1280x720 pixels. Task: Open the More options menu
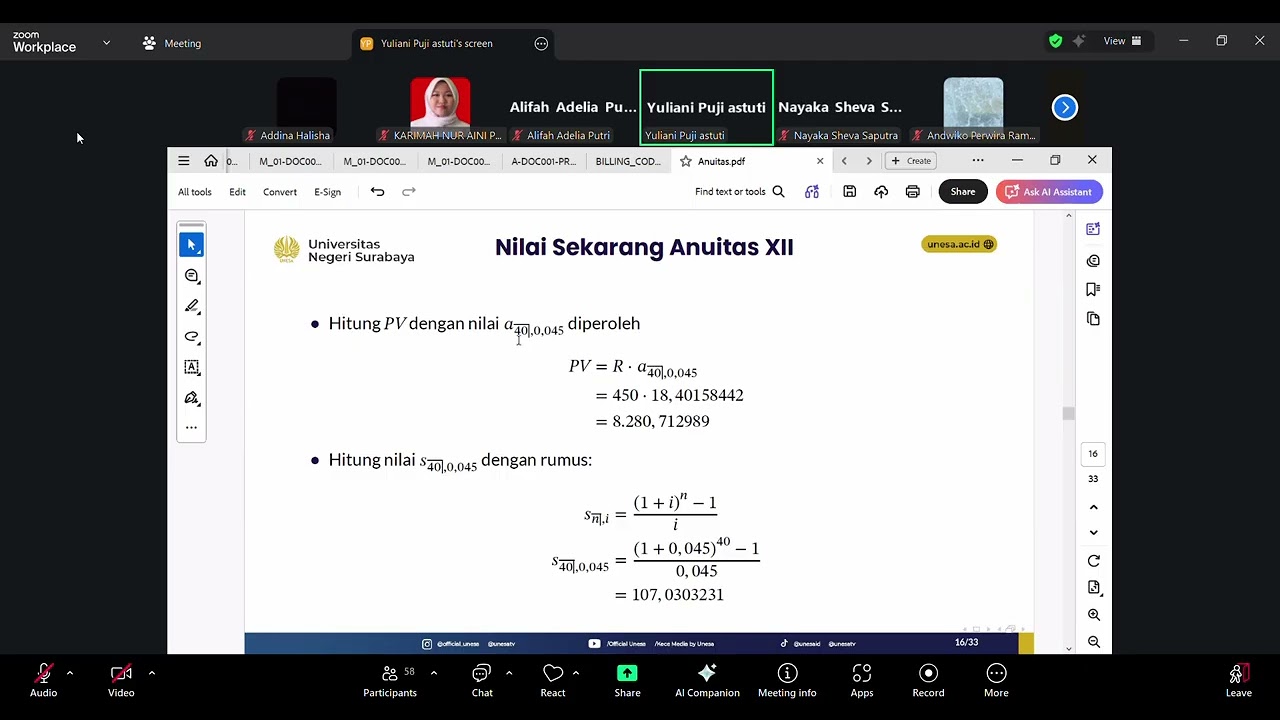[996, 681]
